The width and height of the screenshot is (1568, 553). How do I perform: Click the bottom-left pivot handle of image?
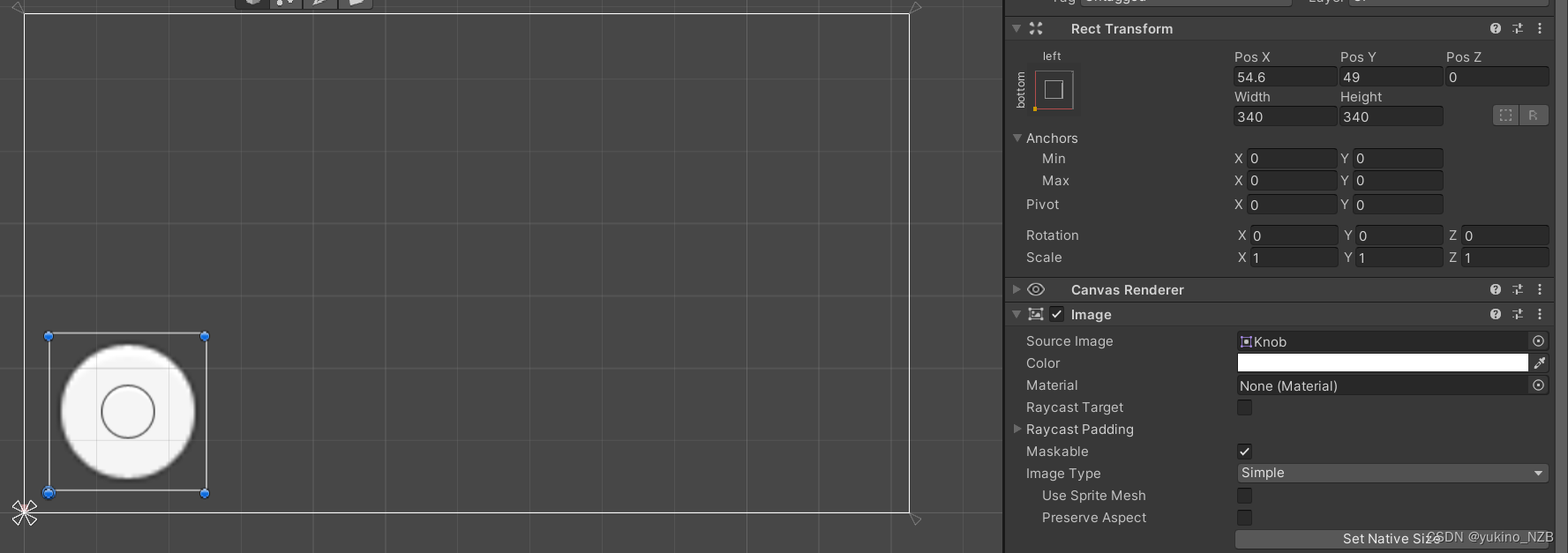pyautogui.click(x=49, y=493)
